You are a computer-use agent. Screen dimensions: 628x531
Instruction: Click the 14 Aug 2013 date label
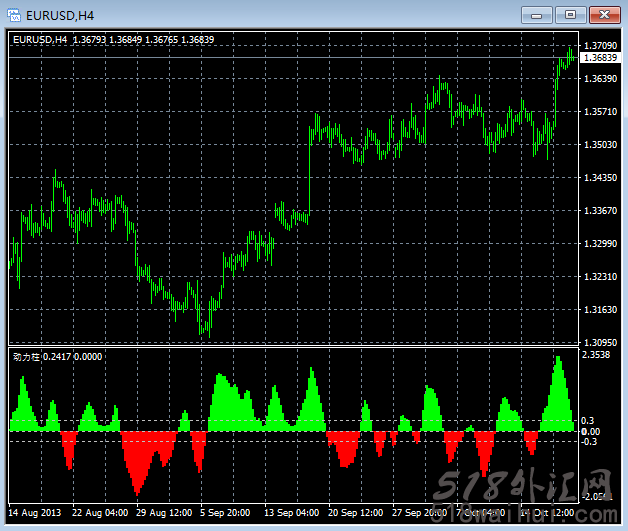(x=37, y=514)
